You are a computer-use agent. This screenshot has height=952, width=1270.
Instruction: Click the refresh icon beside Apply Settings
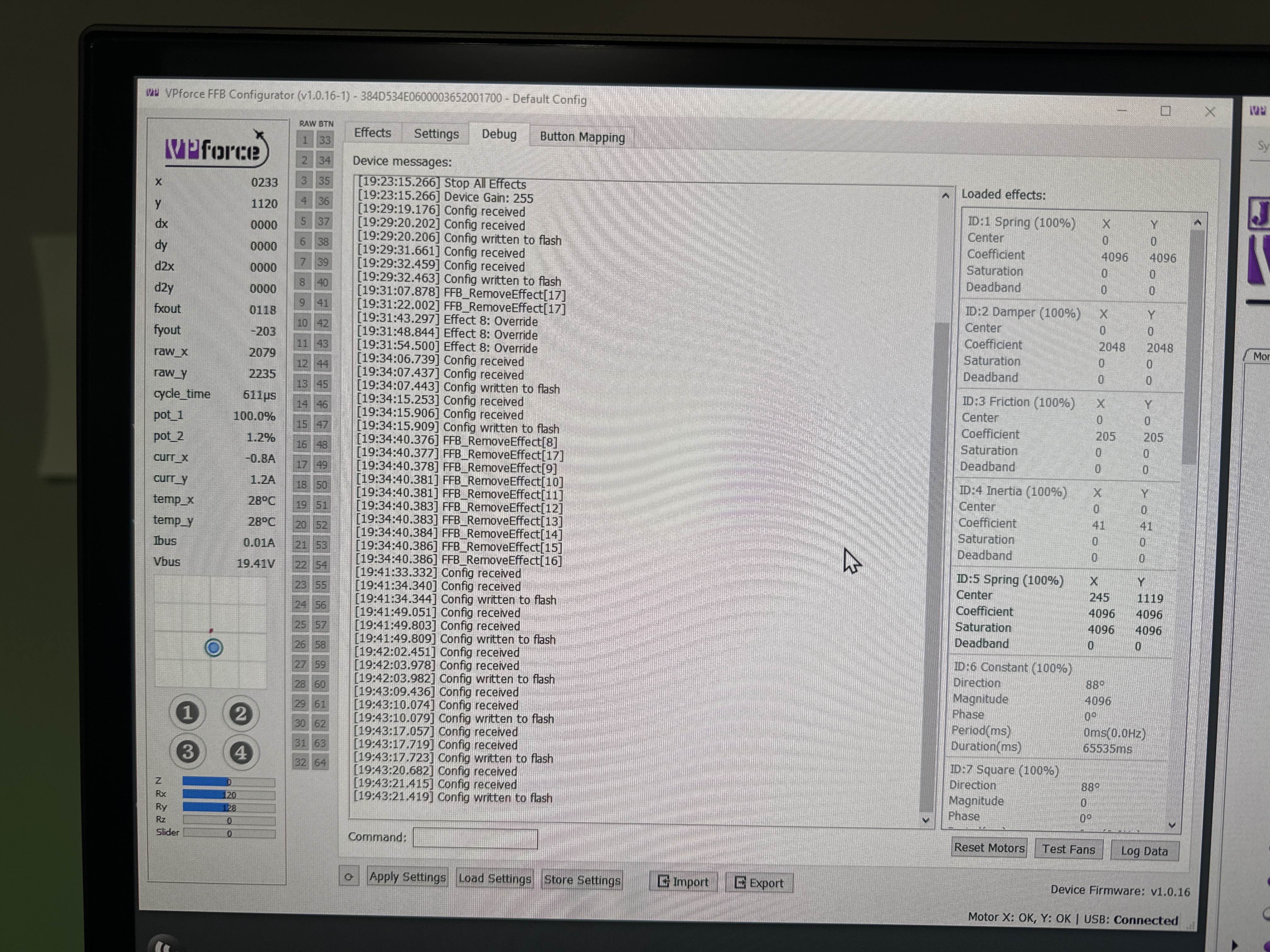pos(348,877)
